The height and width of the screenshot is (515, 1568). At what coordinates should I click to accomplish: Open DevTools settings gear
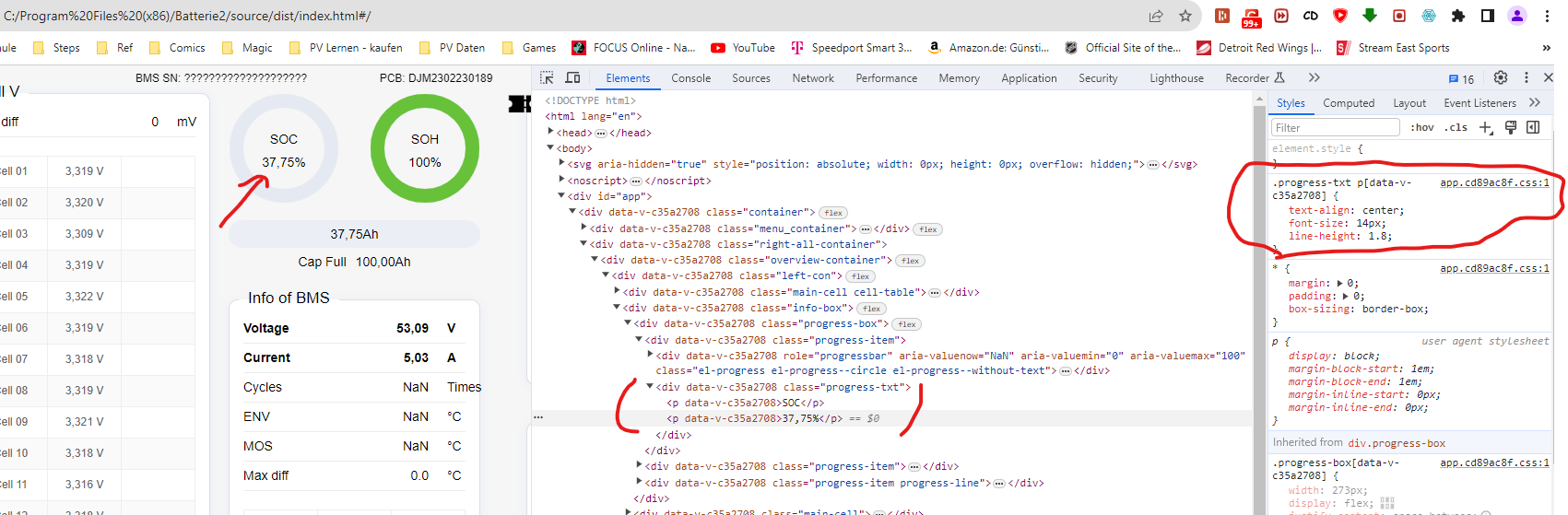click(x=1501, y=78)
